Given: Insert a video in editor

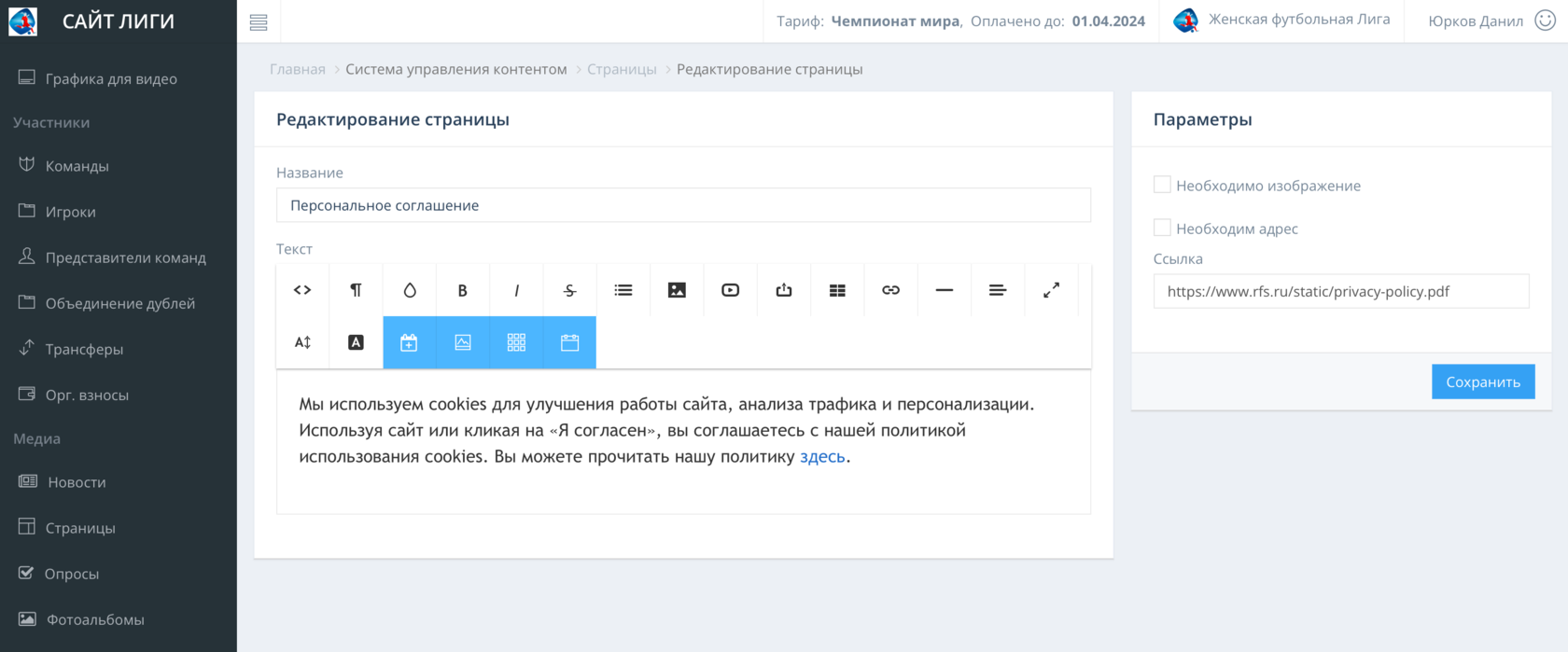Looking at the screenshot, I should 731,290.
